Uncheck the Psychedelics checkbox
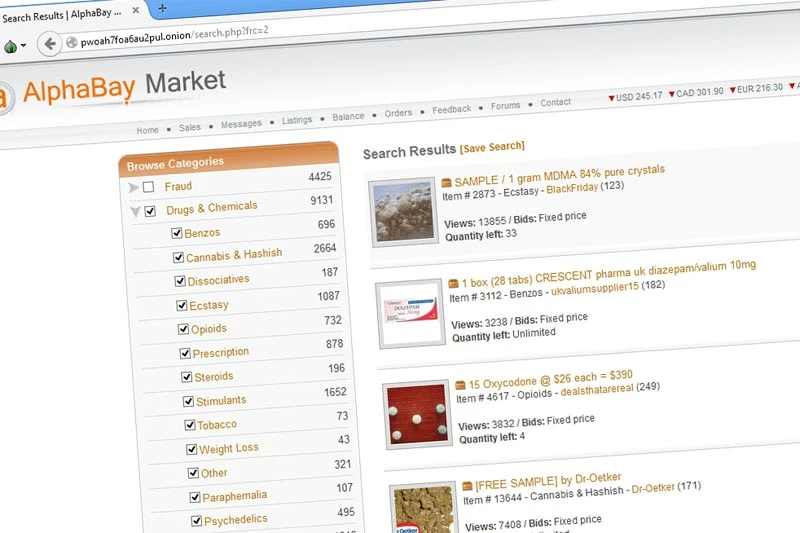 coord(196,521)
